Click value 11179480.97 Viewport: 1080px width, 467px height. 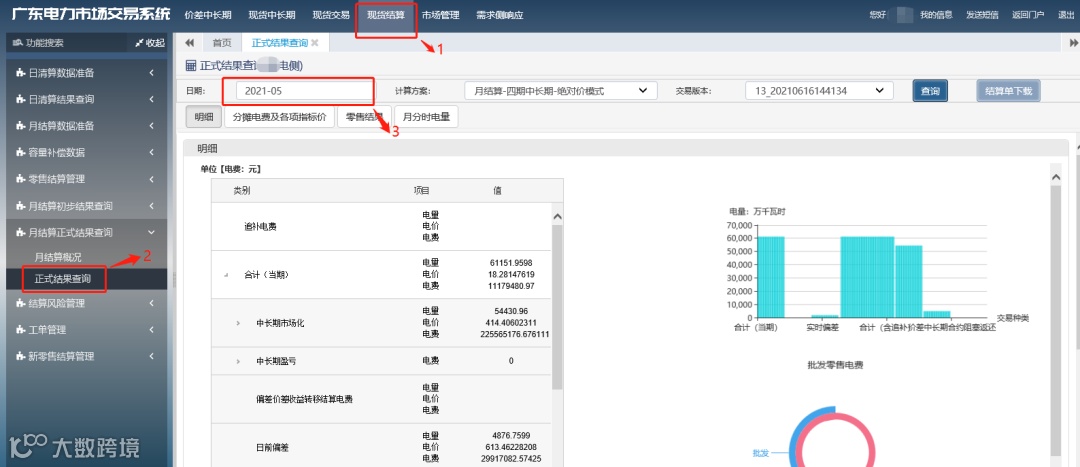point(511,286)
